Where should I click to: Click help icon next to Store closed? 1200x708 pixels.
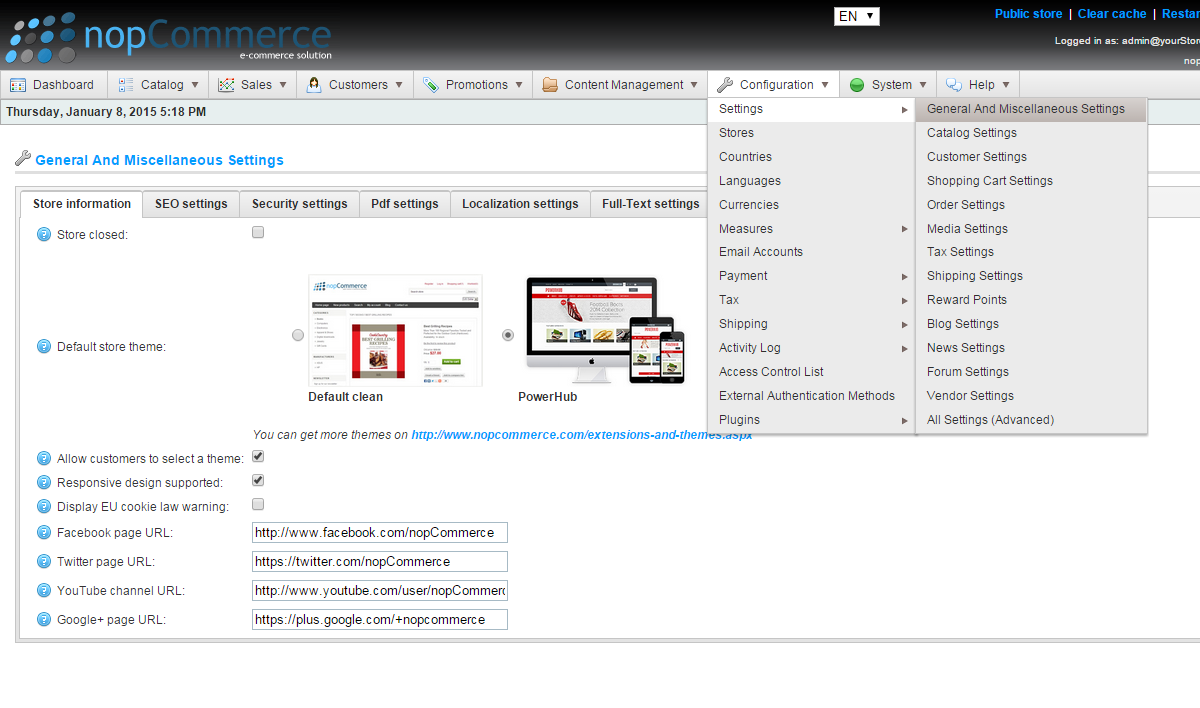(44, 235)
